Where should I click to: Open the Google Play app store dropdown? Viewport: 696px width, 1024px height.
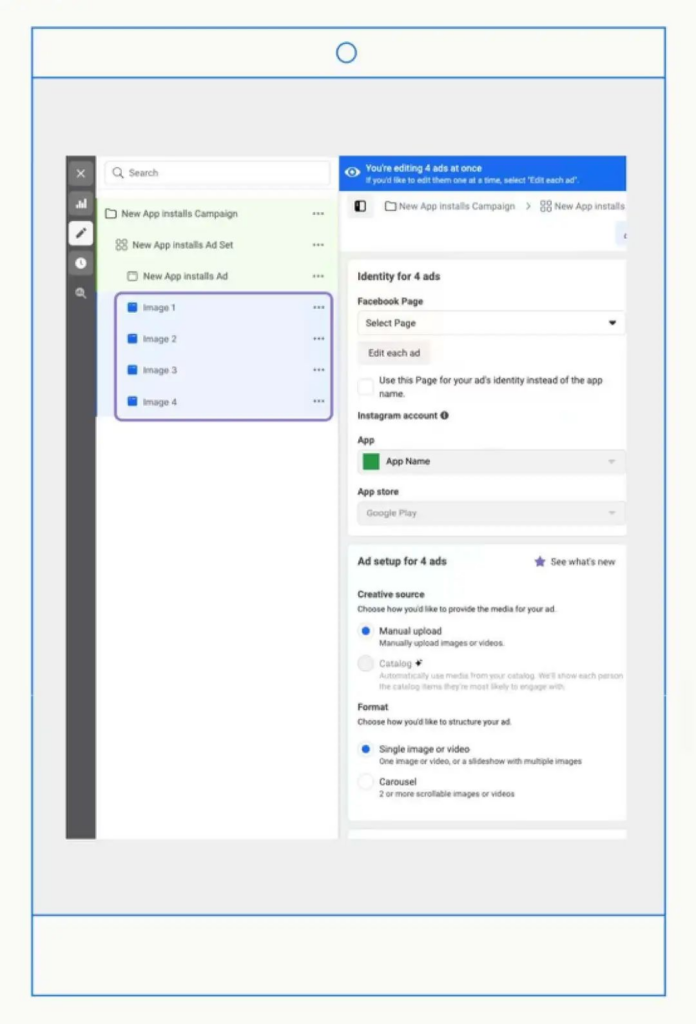[x=490, y=513]
